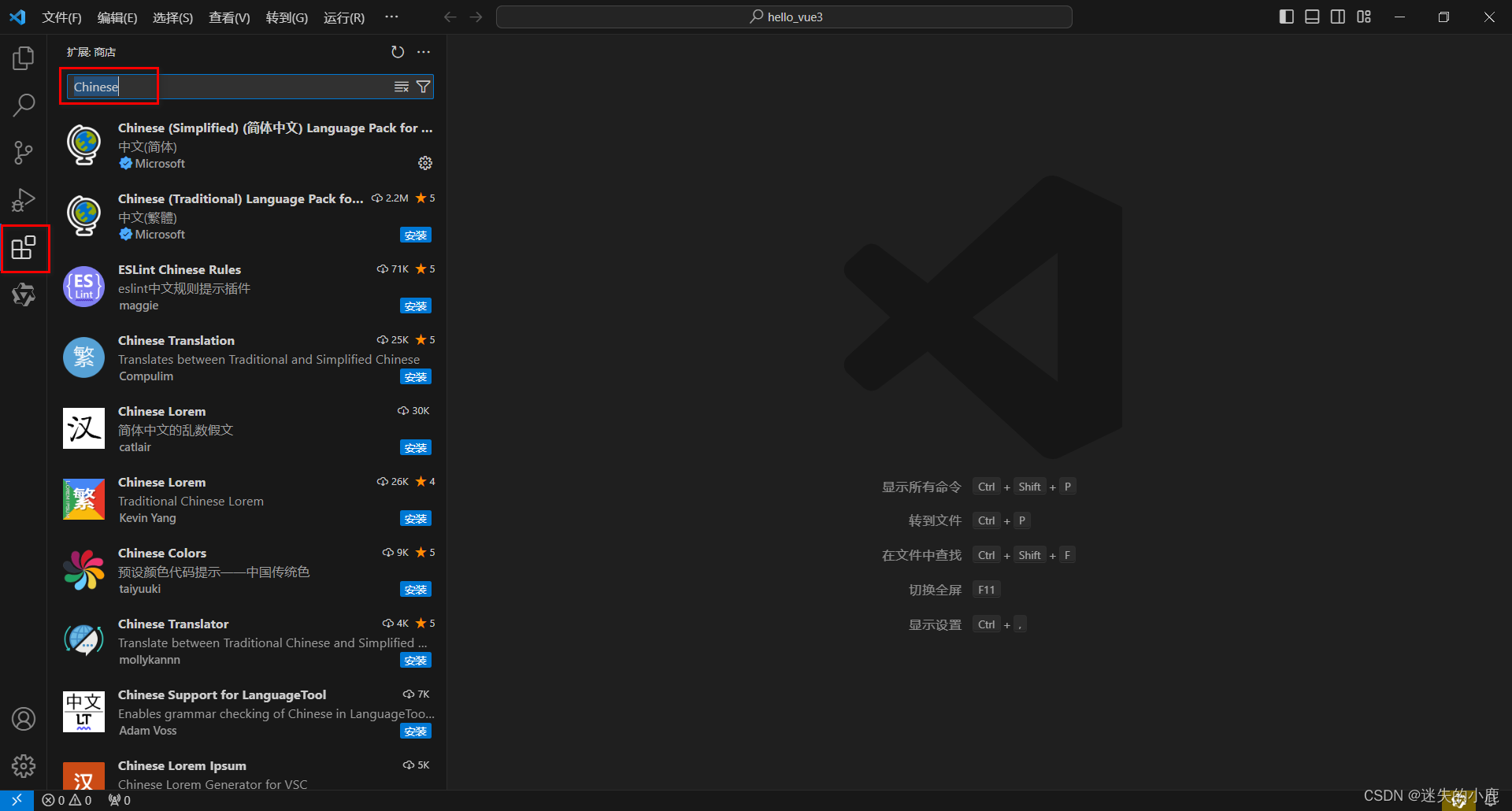
Task: Select Chinese Colors extension title
Action: (x=162, y=553)
